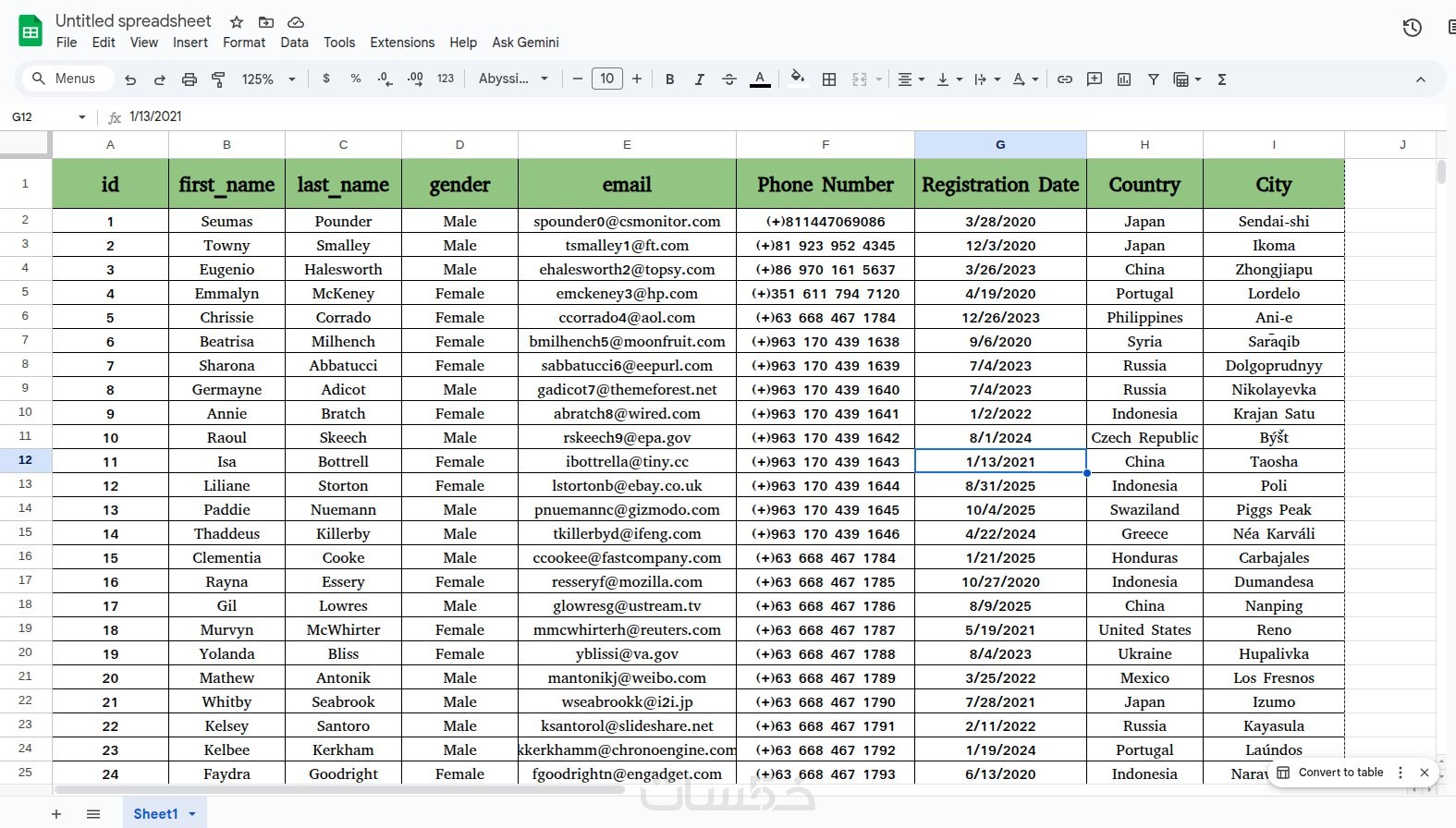Open the File menu
Image resolution: width=1456 pixels, height=828 pixels.
coord(67,43)
